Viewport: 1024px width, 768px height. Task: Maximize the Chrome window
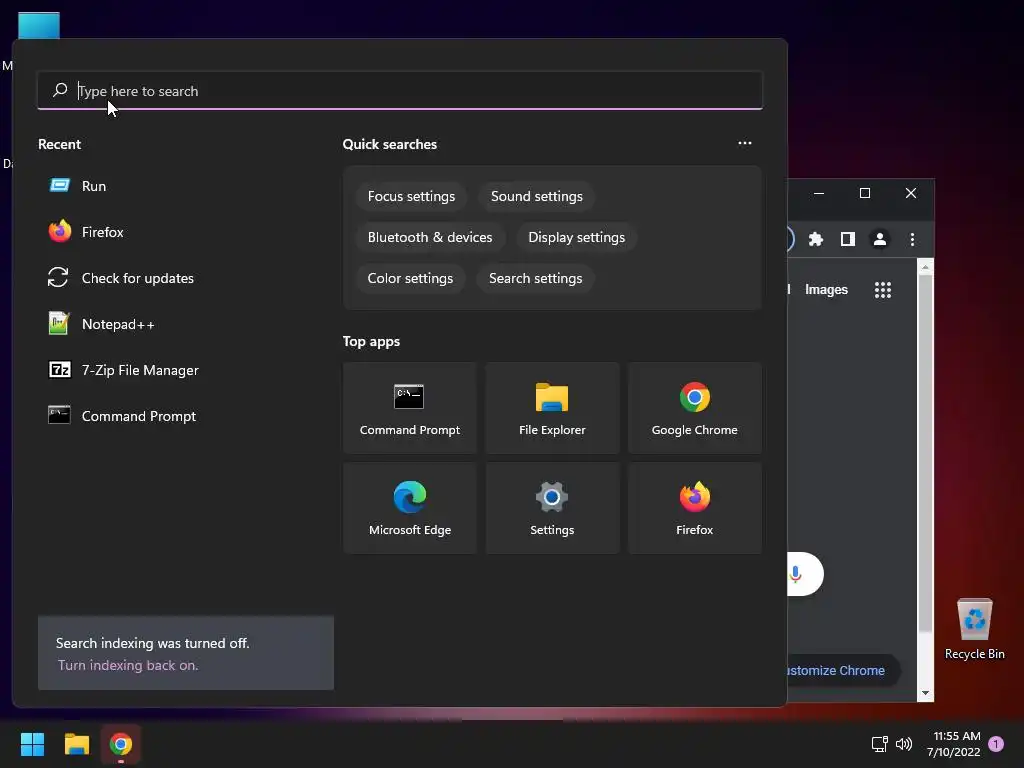865,193
